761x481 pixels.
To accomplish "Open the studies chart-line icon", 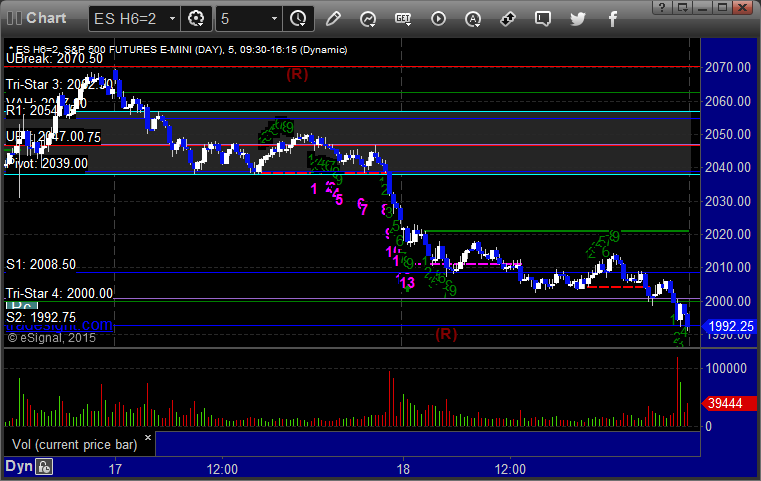I will point(368,19).
